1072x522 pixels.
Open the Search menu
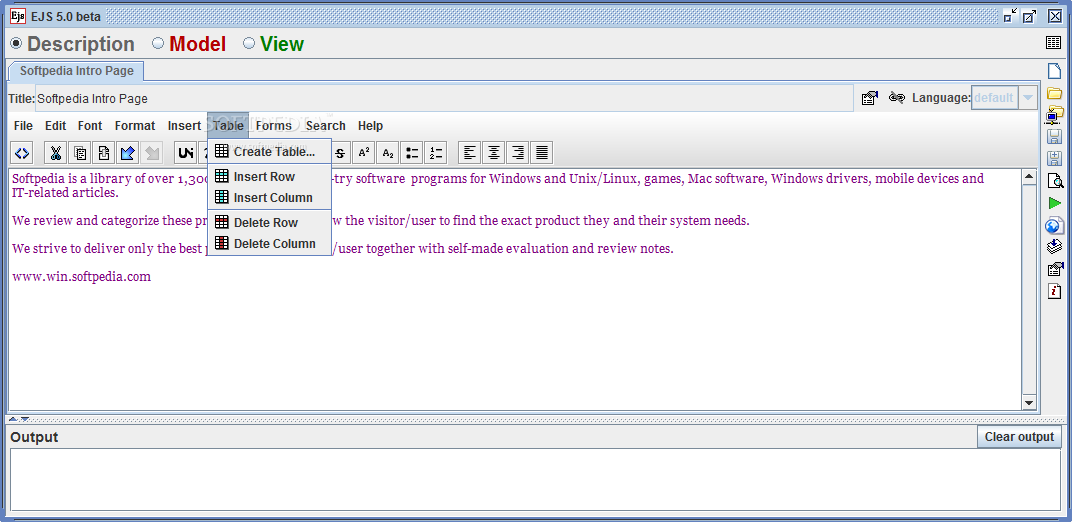[x=325, y=126]
